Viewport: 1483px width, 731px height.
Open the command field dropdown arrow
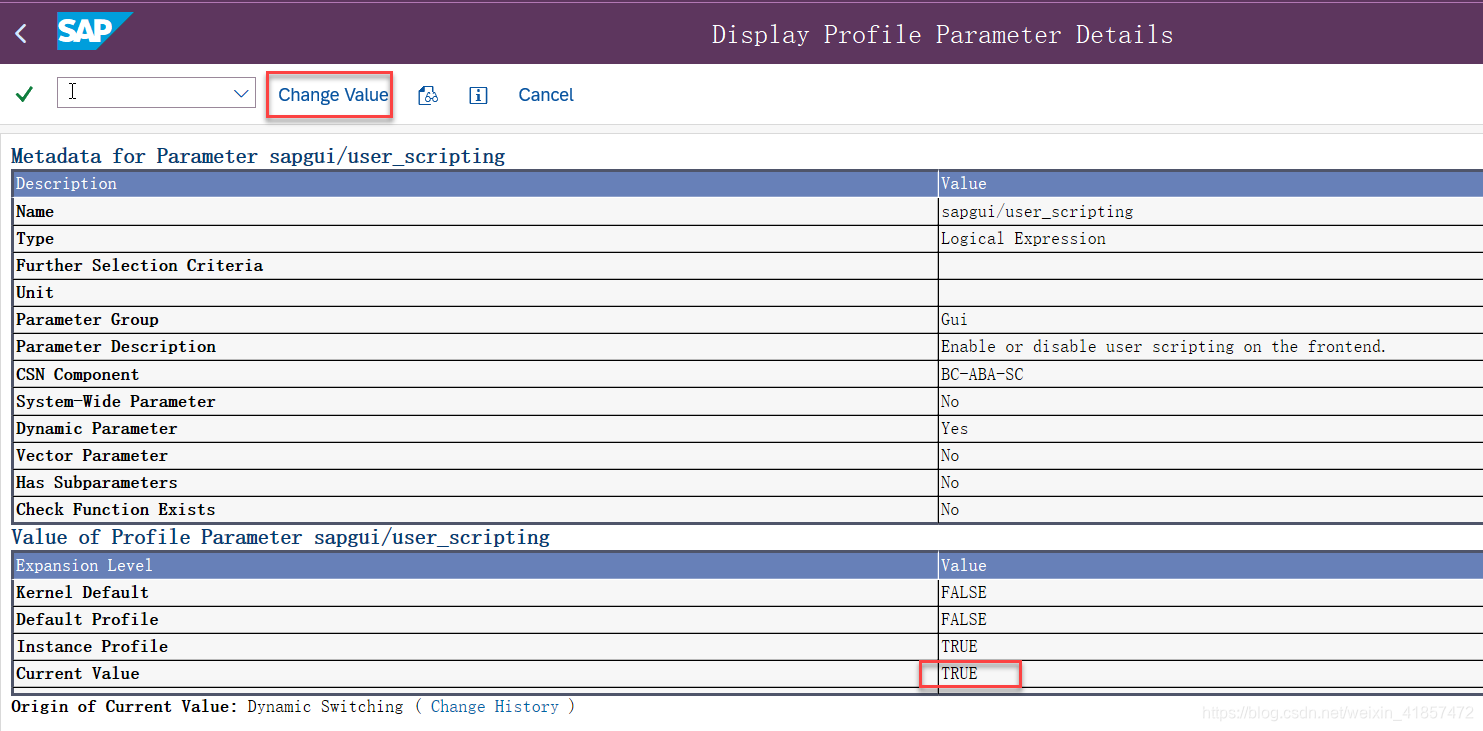click(x=241, y=94)
